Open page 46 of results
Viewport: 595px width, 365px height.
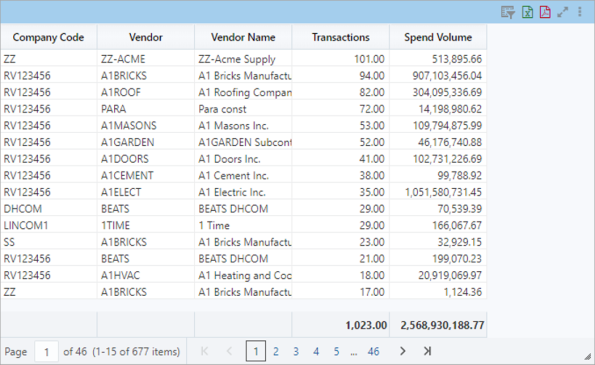(x=373, y=351)
